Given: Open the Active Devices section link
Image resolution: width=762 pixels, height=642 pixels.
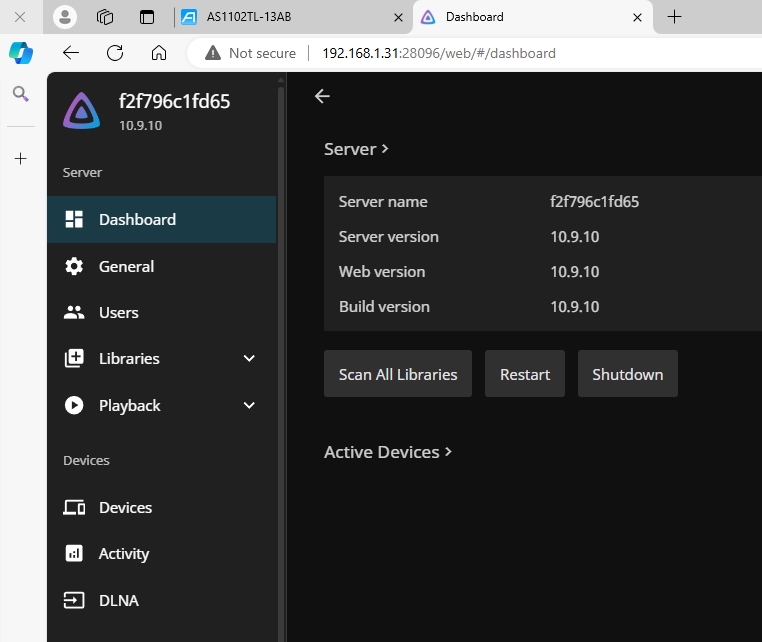Looking at the screenshot, I should (388, 452).
